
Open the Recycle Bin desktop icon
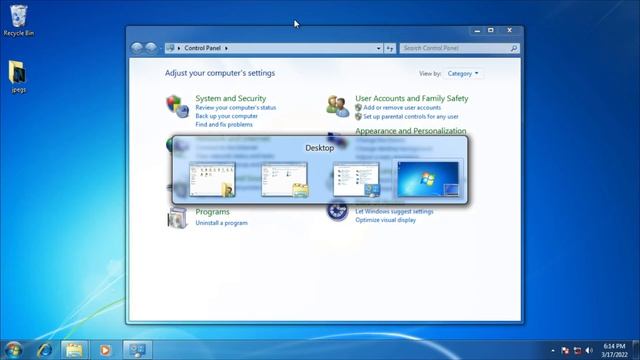18,20
